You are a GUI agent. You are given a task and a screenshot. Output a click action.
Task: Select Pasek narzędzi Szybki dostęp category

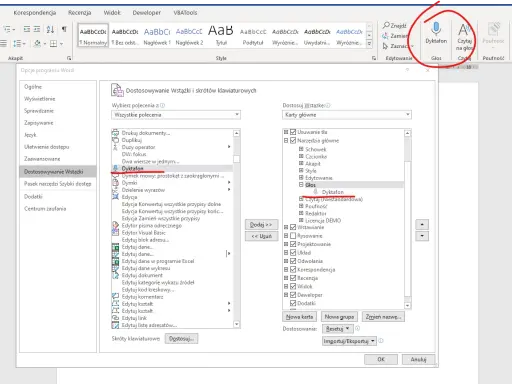click(x=58, y=184)
